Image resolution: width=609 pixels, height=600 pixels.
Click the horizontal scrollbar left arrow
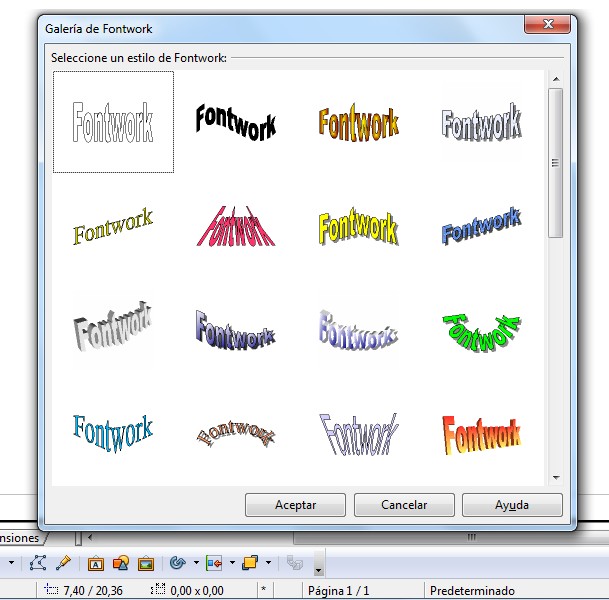90,537
